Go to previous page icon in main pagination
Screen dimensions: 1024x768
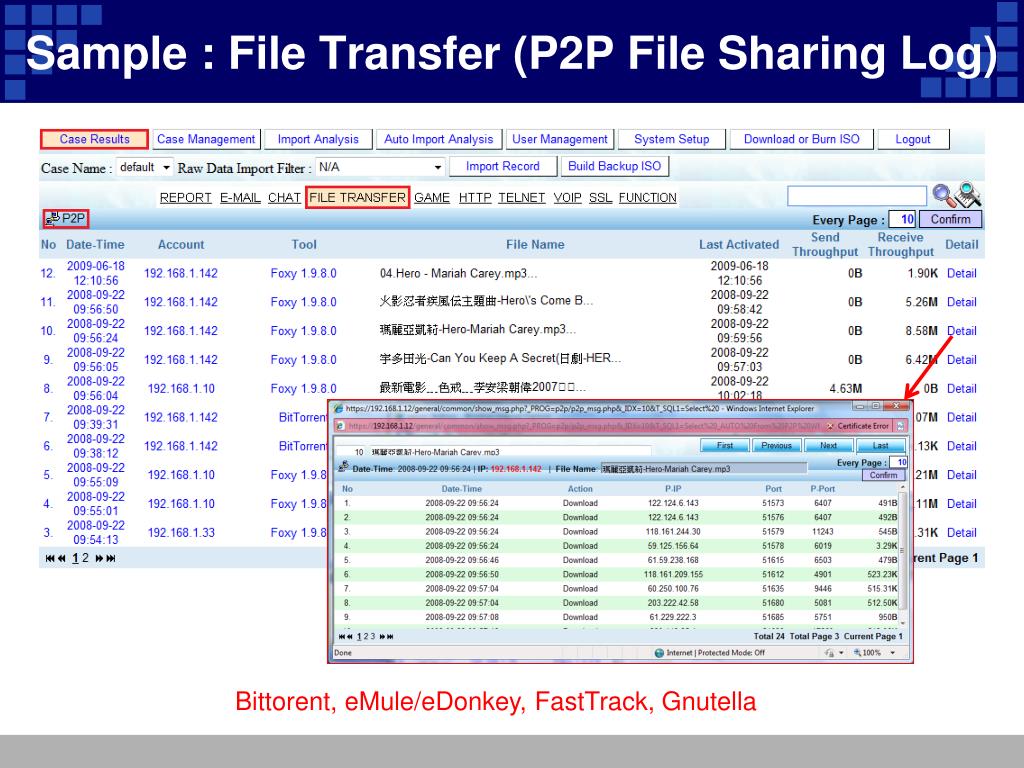tap(61, 558)
